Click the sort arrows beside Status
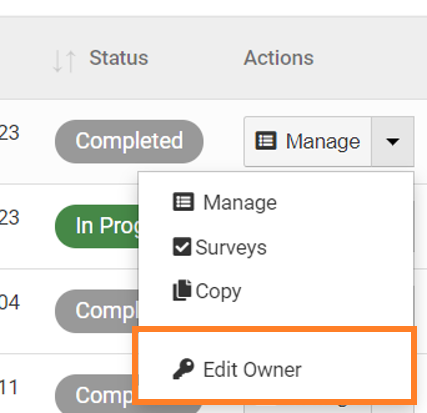427x413 pixels. click(x=64, y=61)
